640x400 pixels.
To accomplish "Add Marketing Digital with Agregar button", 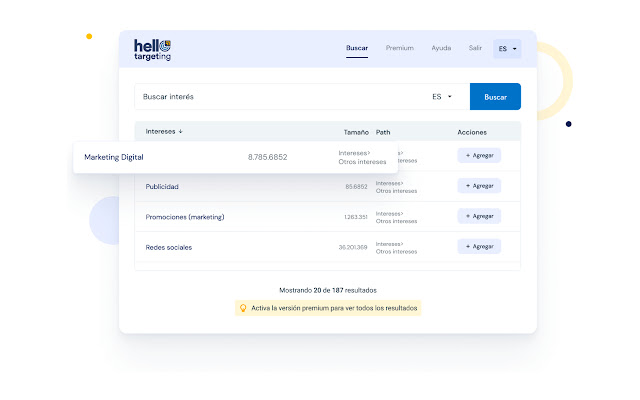I will pyautogui.click(x=479, y=156).
